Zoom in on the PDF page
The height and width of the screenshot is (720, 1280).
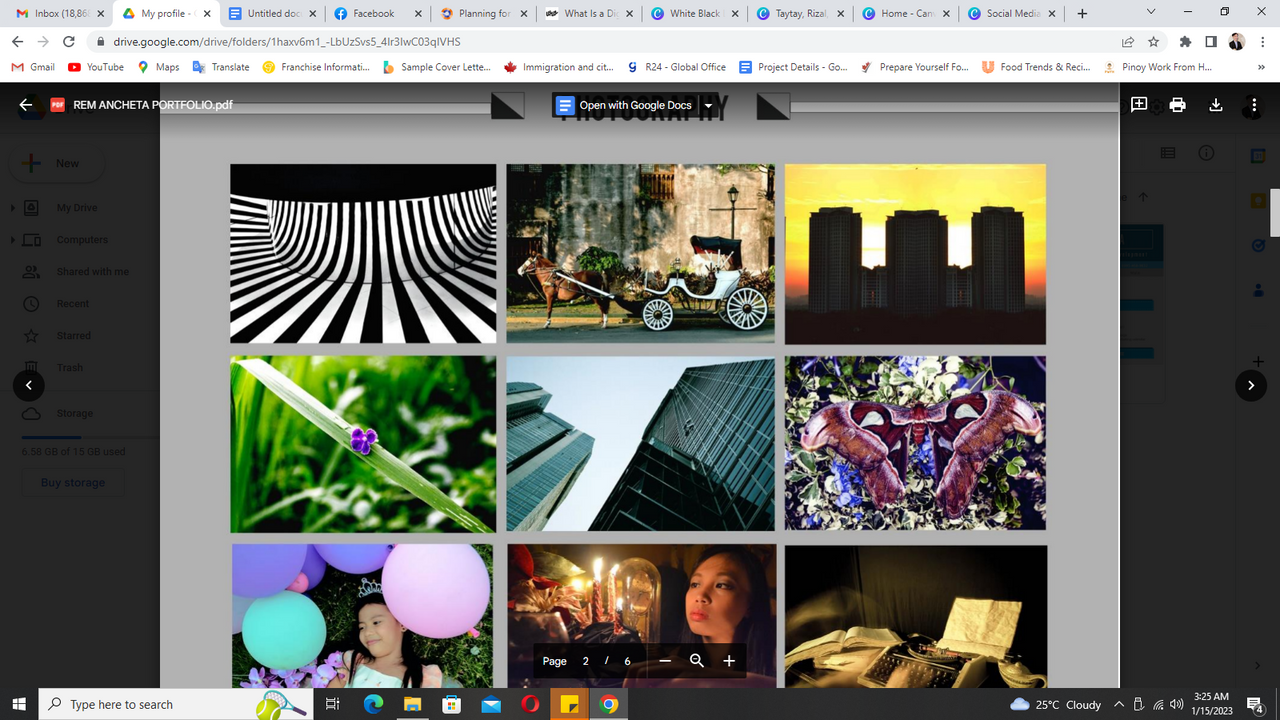pyautogui.click(x=729, y=661)
